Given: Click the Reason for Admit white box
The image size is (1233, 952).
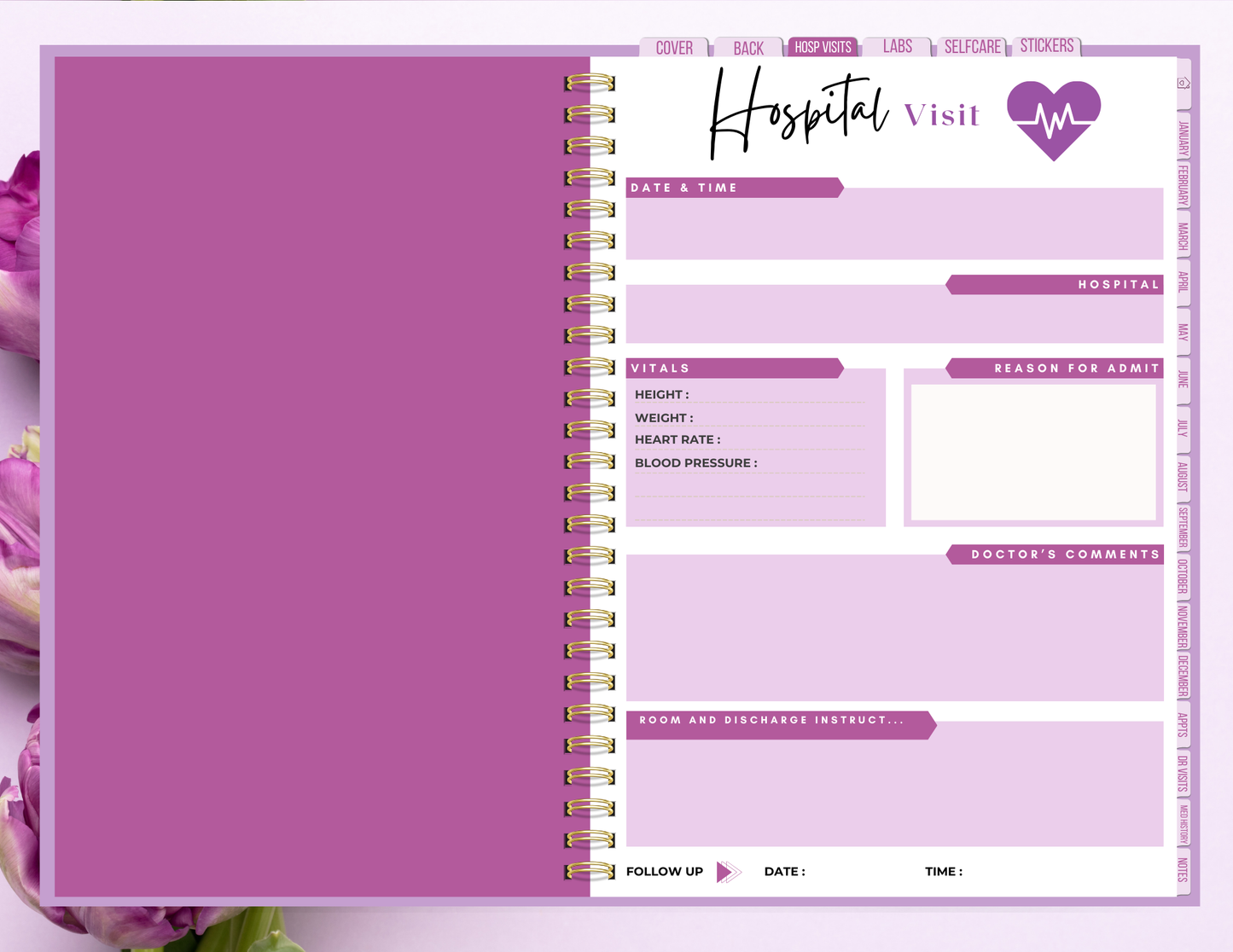Looking at the screenshot, I should [x=1032, y=451].
